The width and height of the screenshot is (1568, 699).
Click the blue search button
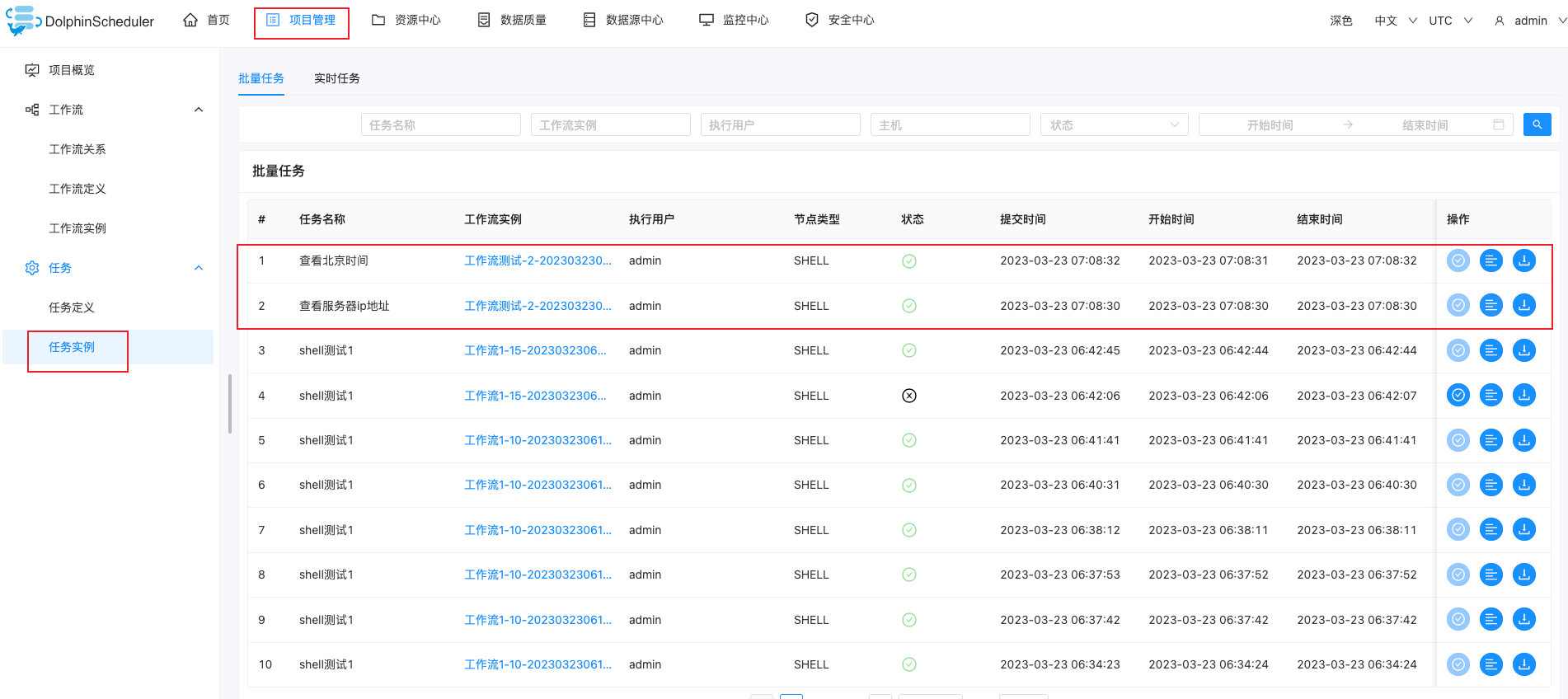1537,124
